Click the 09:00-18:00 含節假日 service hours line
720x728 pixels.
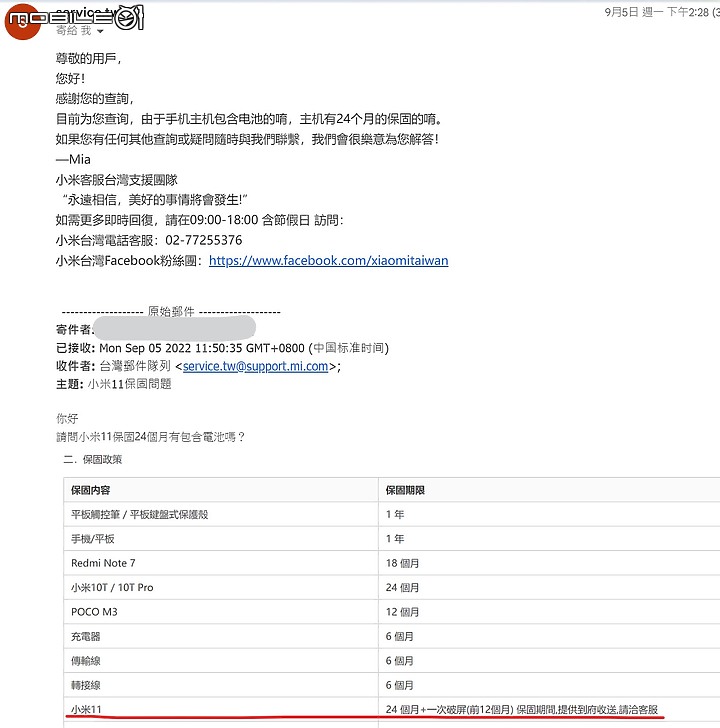pyautogui.click(x=200, y=220)
